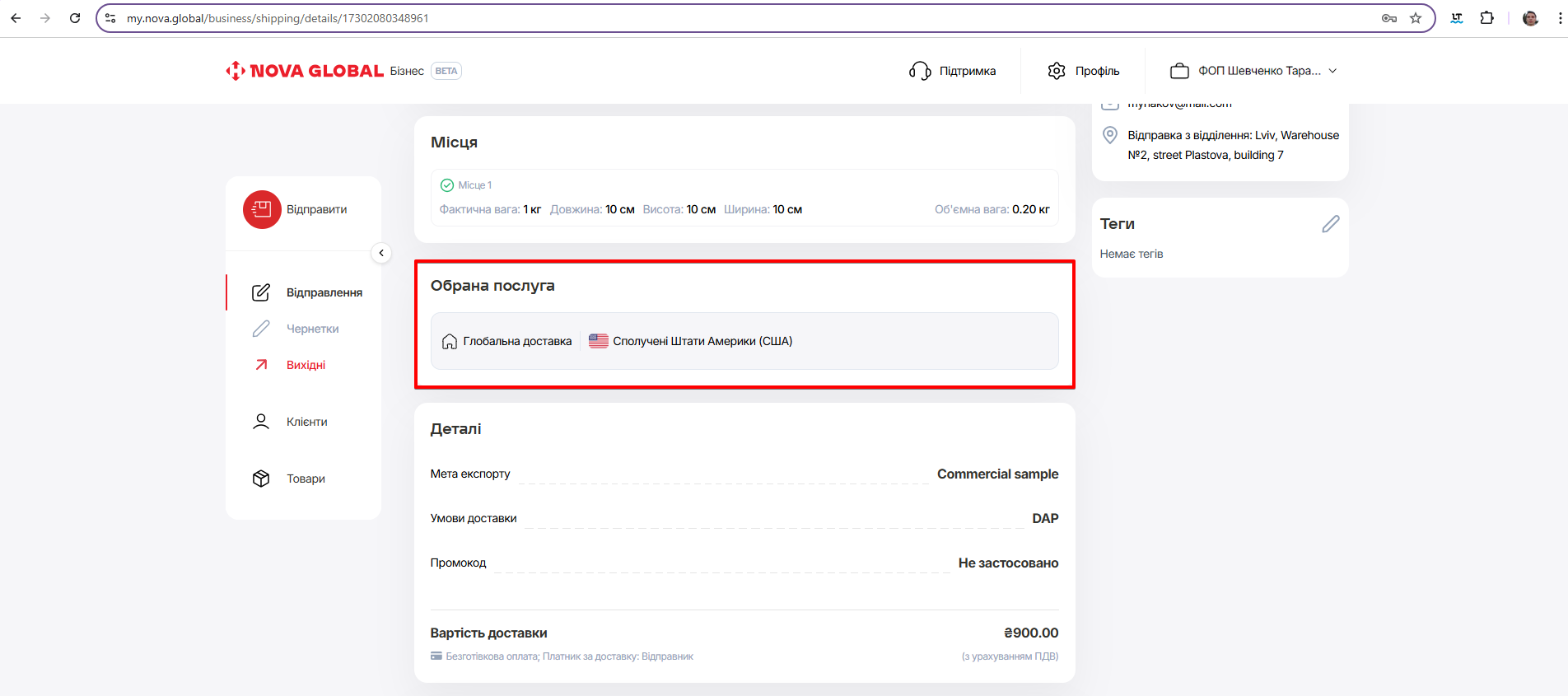Click the USA flag destination
The image size is (1568, 696).
(599, 341)
